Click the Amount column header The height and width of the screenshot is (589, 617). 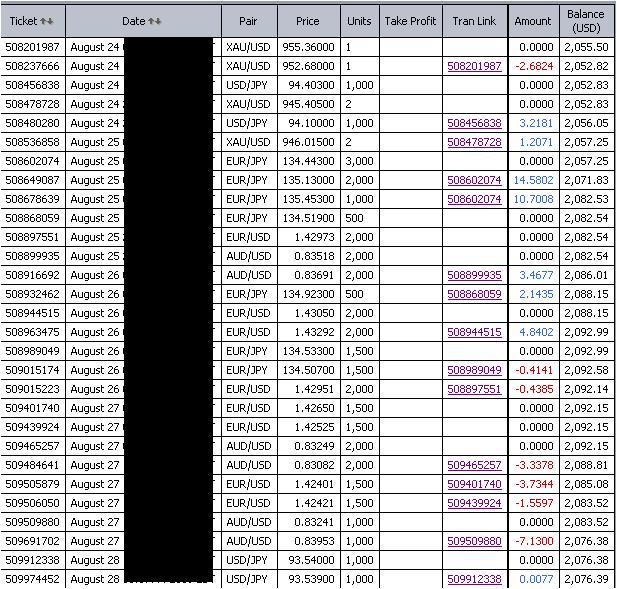click(533, 21)
